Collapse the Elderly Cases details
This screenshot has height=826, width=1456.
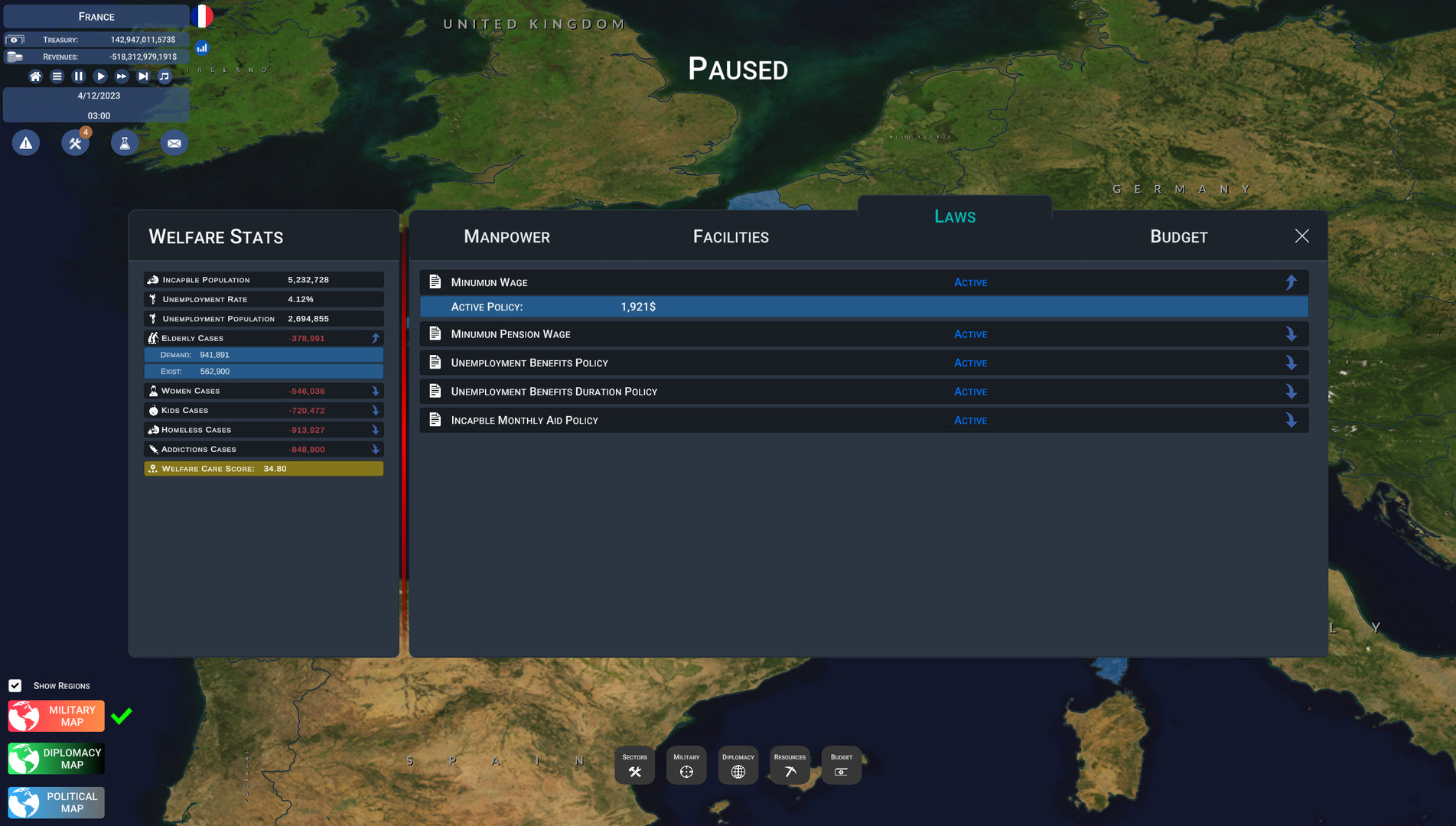point(375,338)
